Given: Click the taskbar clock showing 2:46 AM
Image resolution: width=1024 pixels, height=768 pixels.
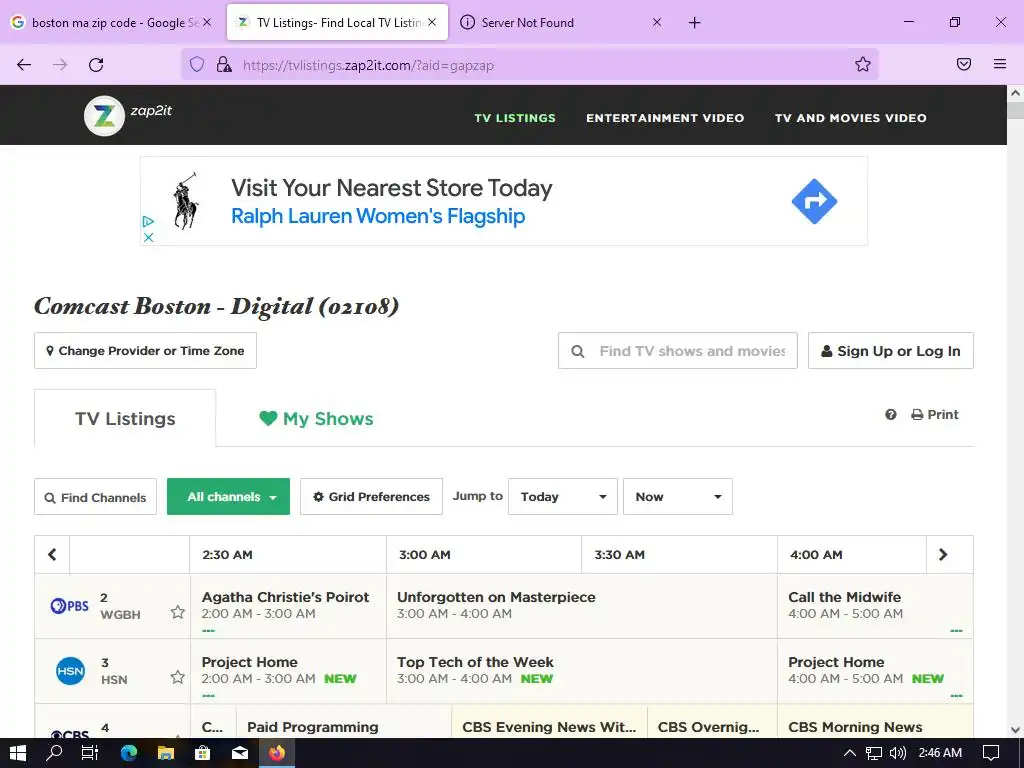Looking at the screenshot, I should coord(940,753).
